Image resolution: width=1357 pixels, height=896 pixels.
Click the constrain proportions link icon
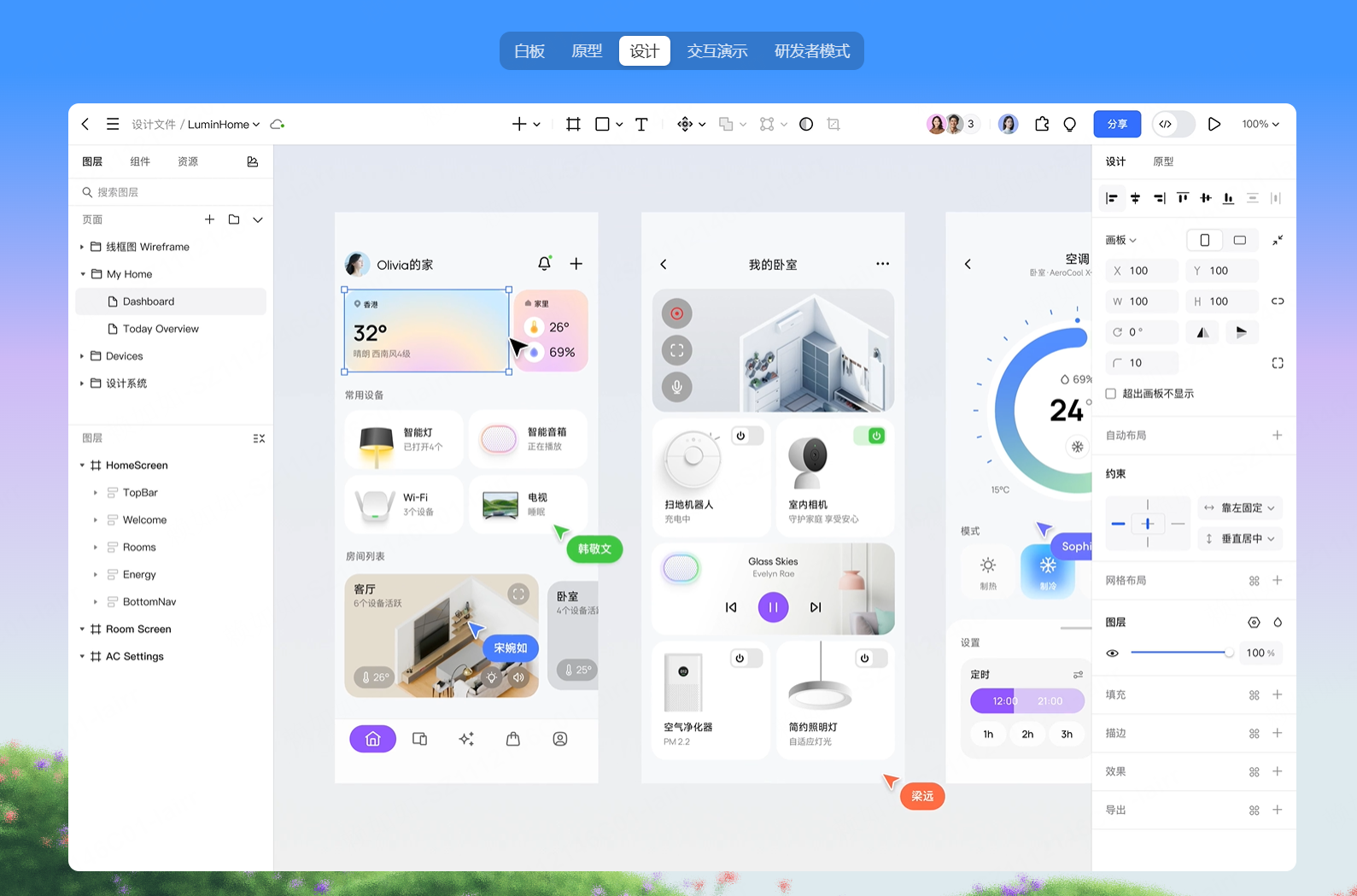(x=1278, y=302)
